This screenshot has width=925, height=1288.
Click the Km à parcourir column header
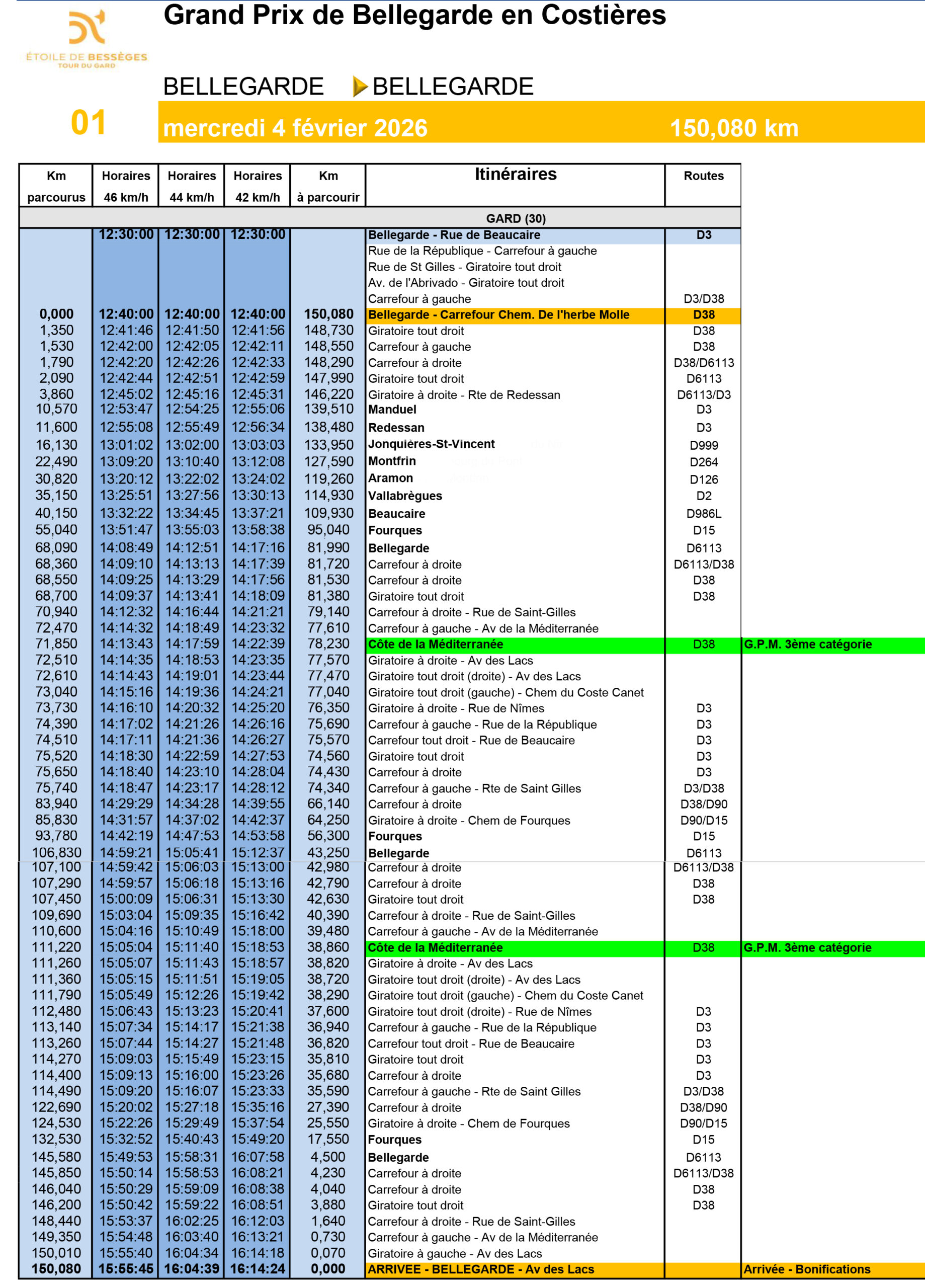click(327, 186)
